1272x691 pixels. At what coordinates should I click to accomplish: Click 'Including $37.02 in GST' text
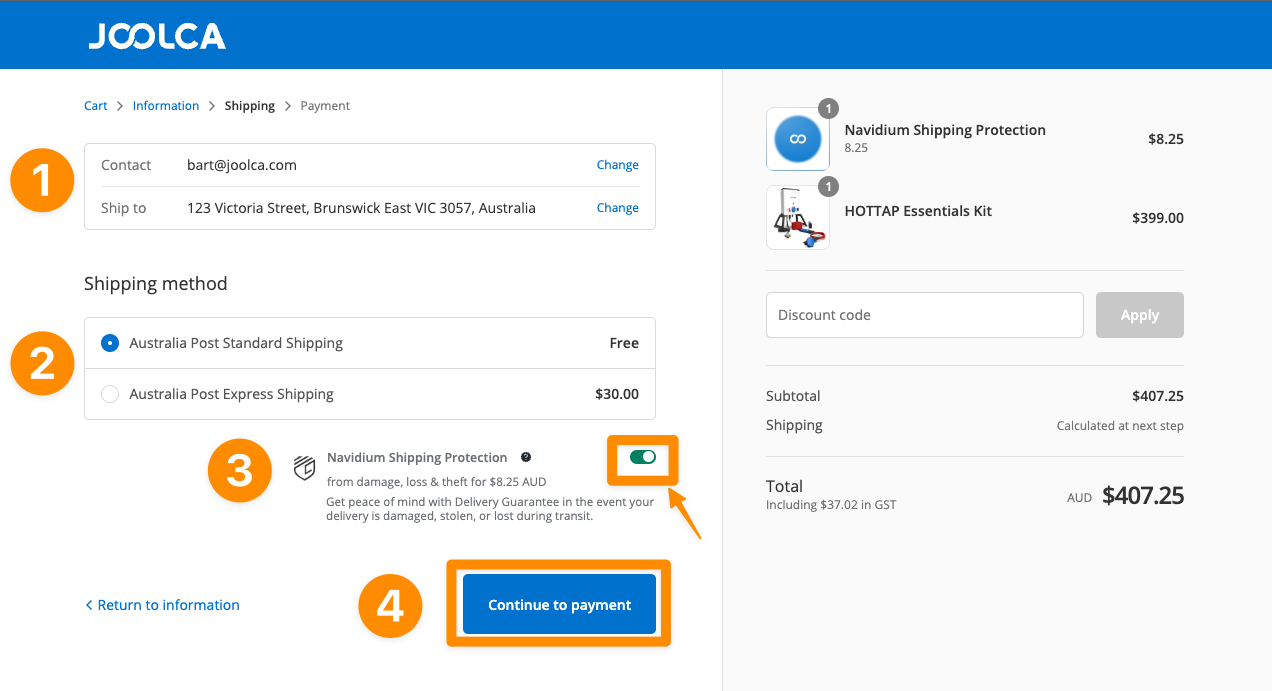[x=831, y=505]
